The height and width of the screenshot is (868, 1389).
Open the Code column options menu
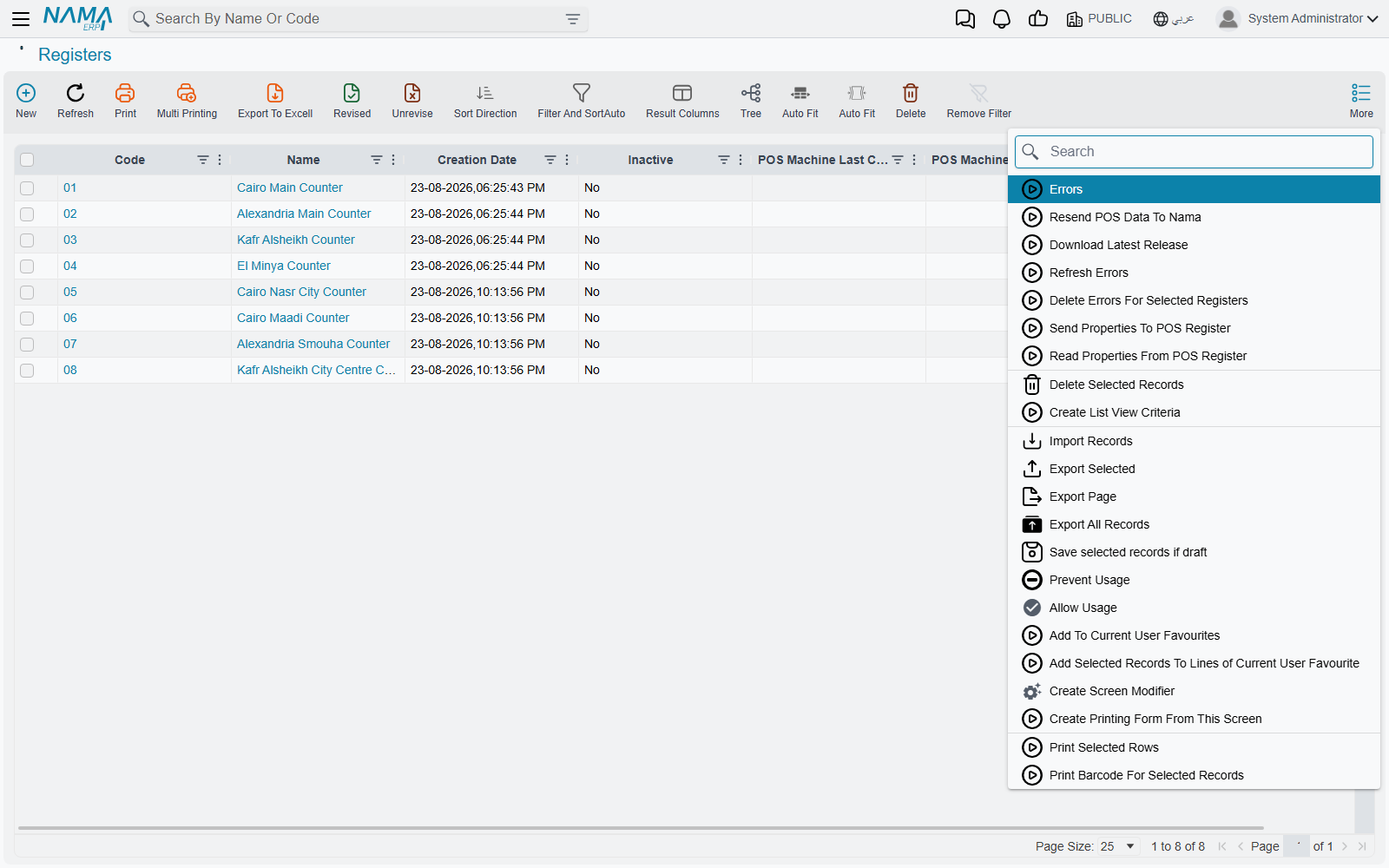[220, 160]
